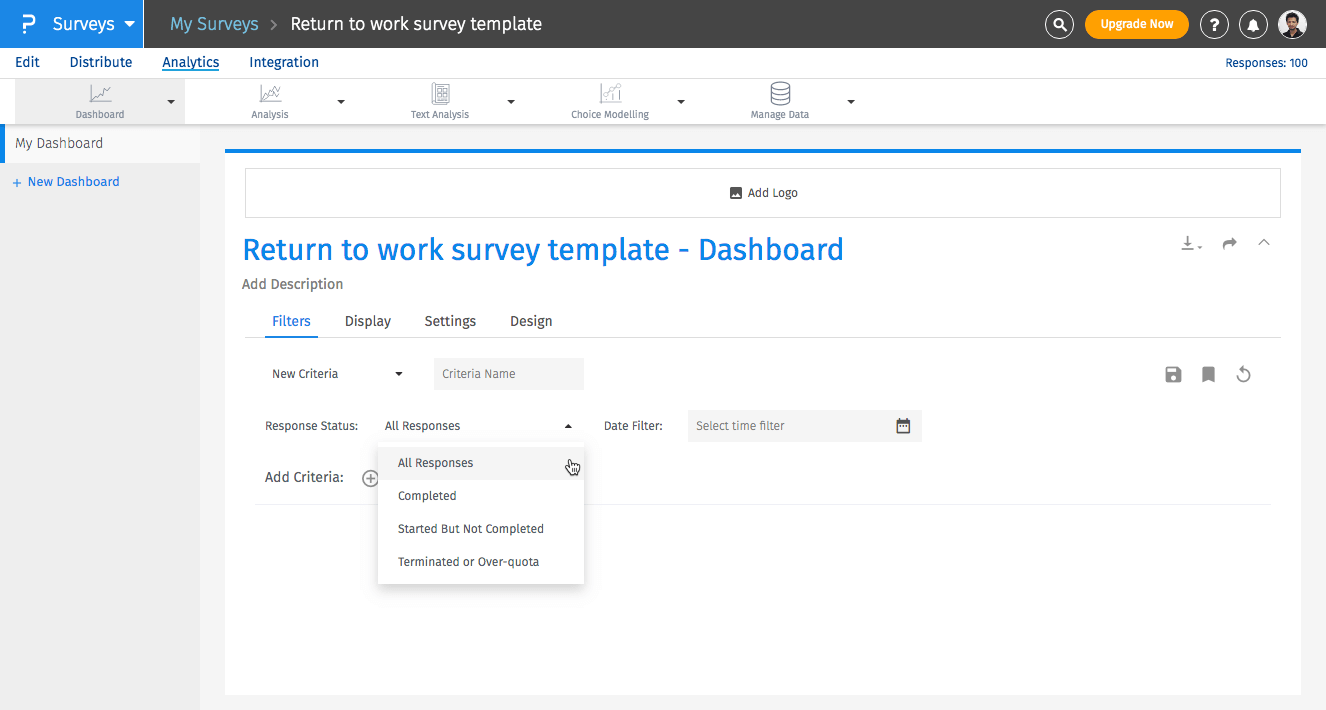Open Manage Data

779,95
